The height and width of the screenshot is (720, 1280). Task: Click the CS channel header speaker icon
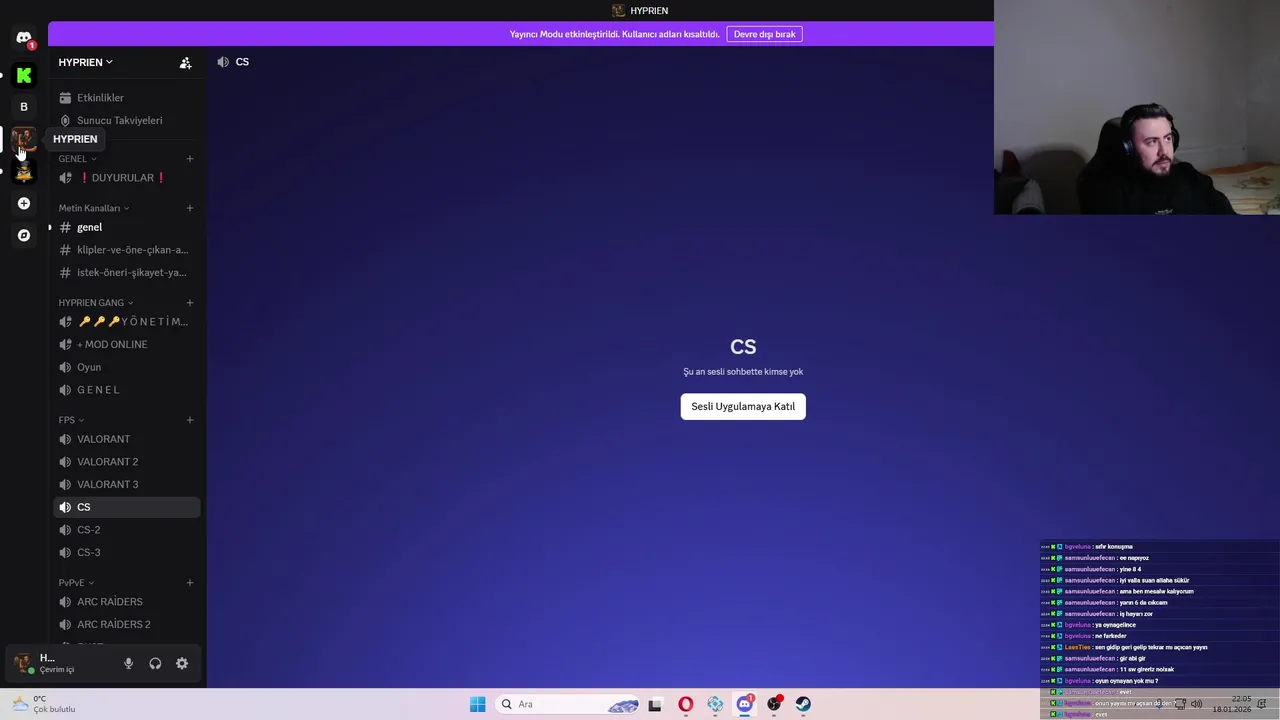[x=223, y=62]
